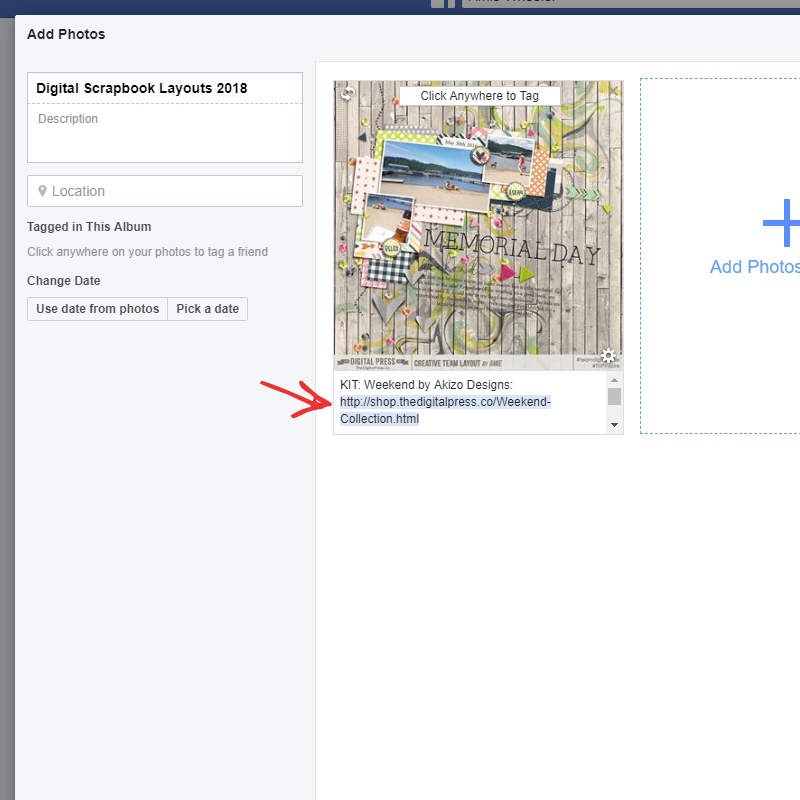Click the Location input field
The width and height of the screenshot is (800, 800).
pyautogui.click(x=165, y=191)
